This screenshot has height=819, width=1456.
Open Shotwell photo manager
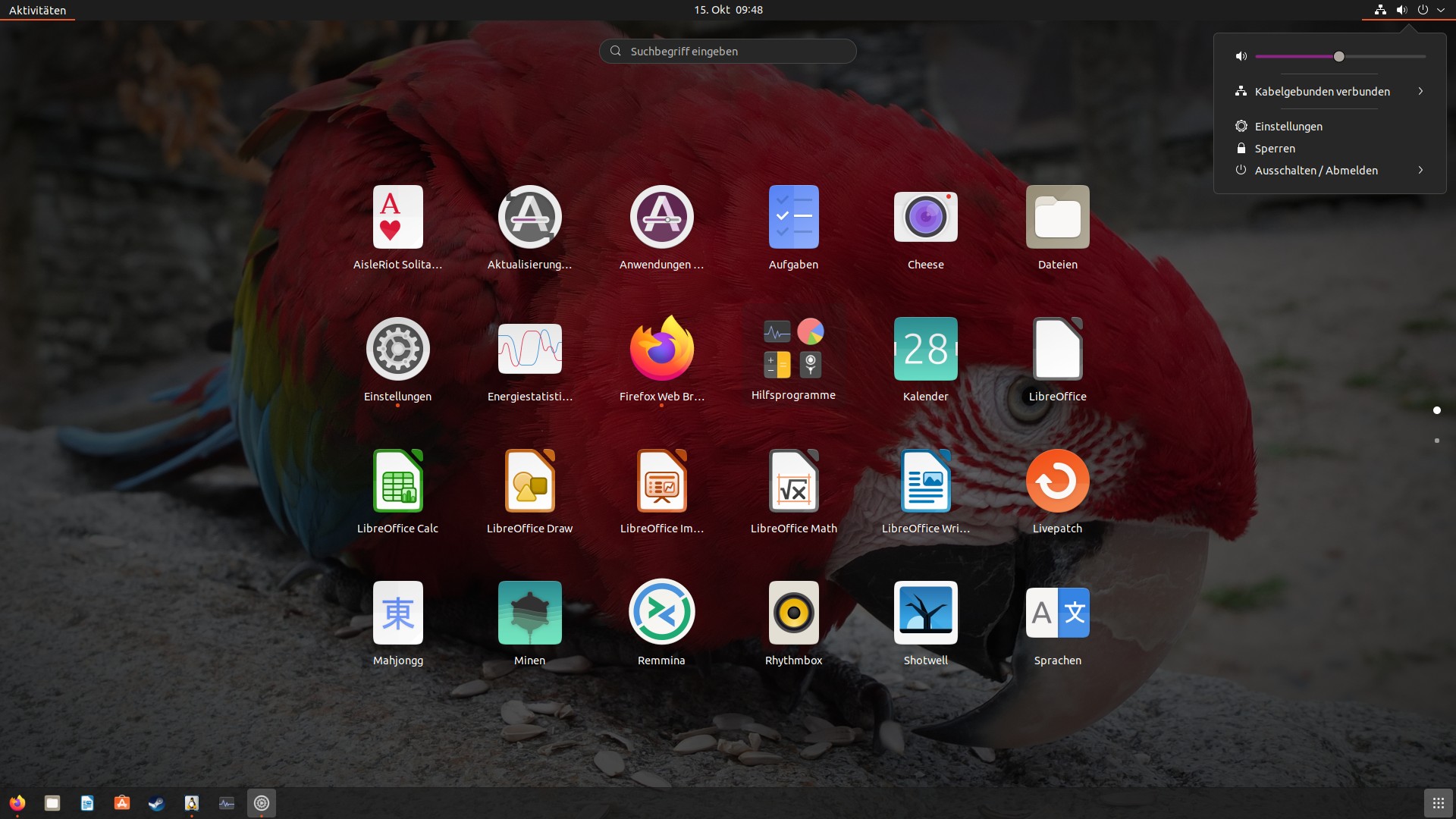[925, 613]
